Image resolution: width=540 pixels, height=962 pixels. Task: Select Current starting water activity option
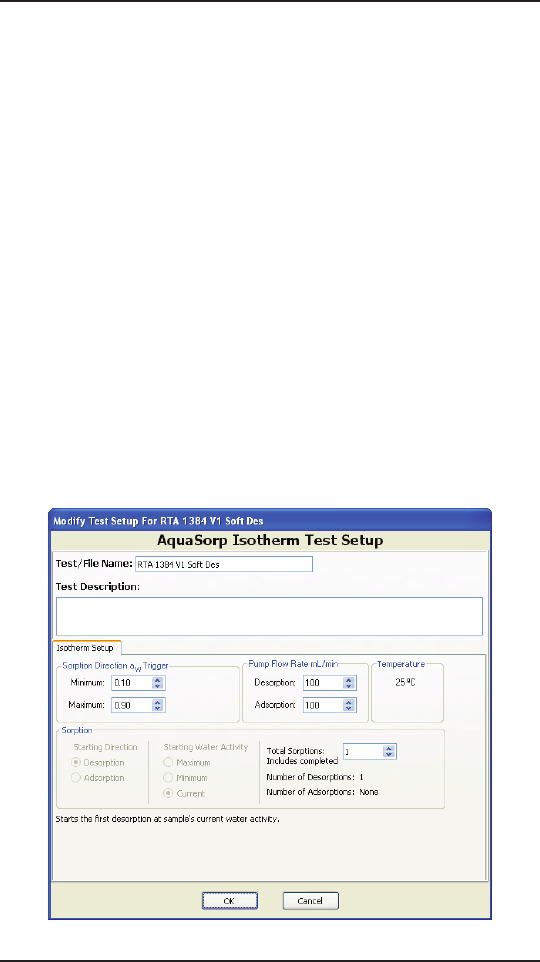point(168,793)
